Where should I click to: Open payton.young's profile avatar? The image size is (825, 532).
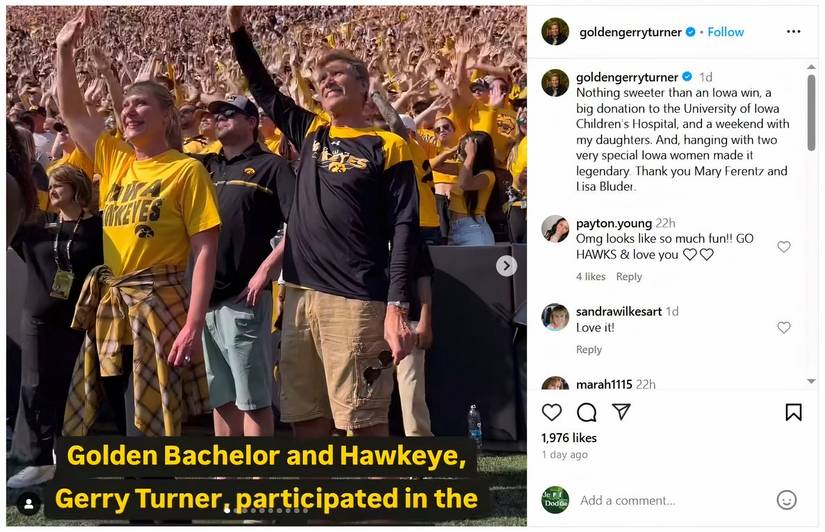[x=555, y=229]
